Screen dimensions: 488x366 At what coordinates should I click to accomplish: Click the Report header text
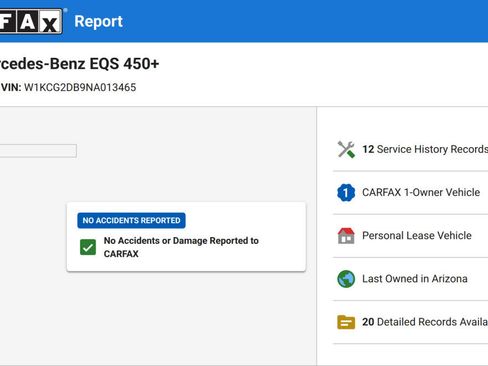(99, 22)
